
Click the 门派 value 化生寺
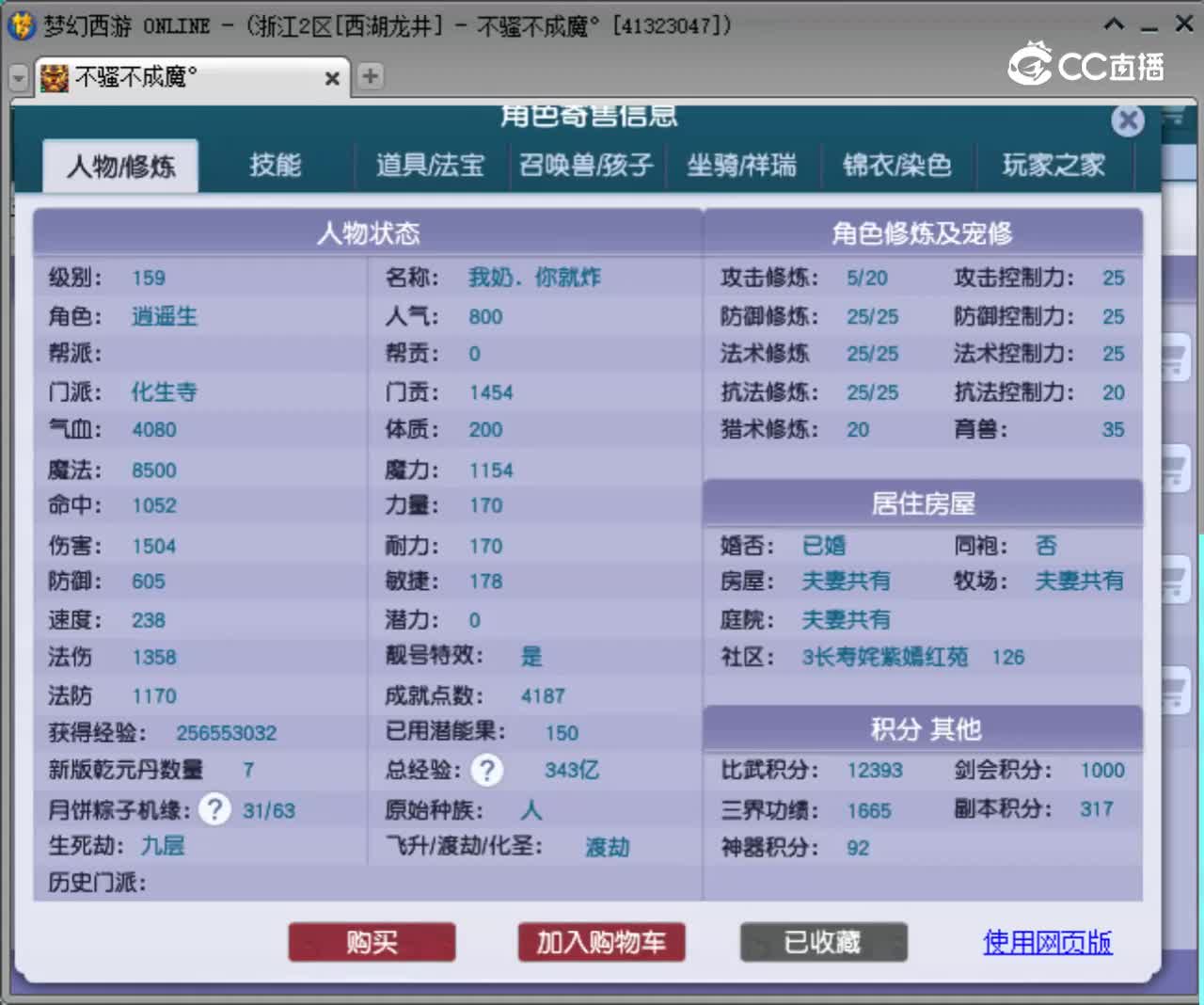[165, 391]
